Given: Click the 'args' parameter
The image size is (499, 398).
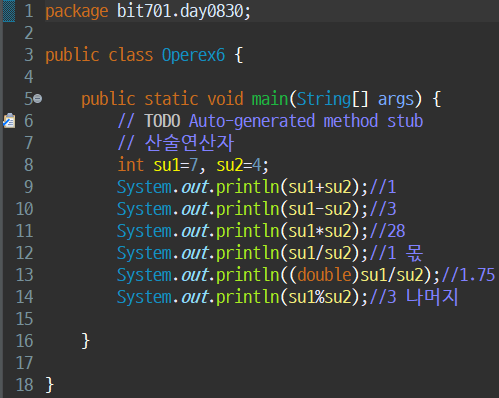Looking at the screenshot, I should click(396, 100).
